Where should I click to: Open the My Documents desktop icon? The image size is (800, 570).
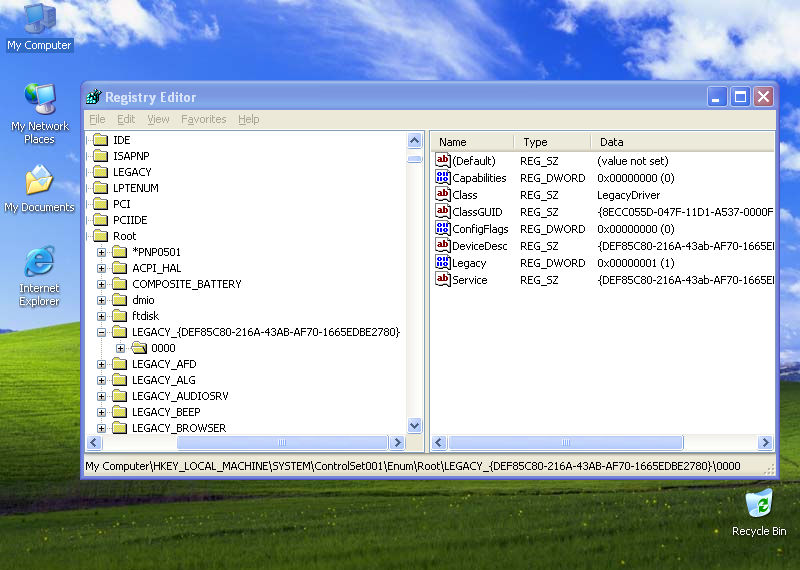[39, 189]
